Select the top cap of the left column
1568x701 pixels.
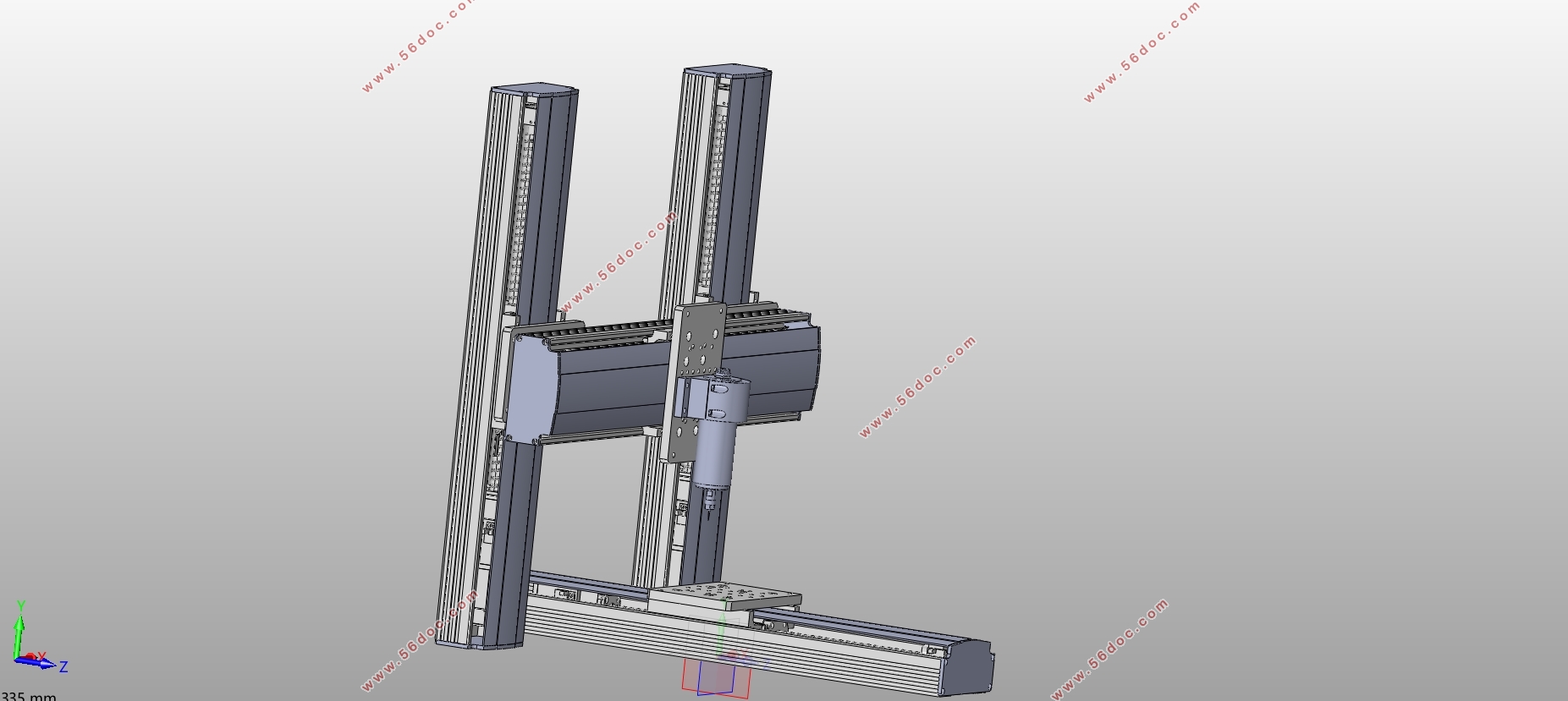535,89
